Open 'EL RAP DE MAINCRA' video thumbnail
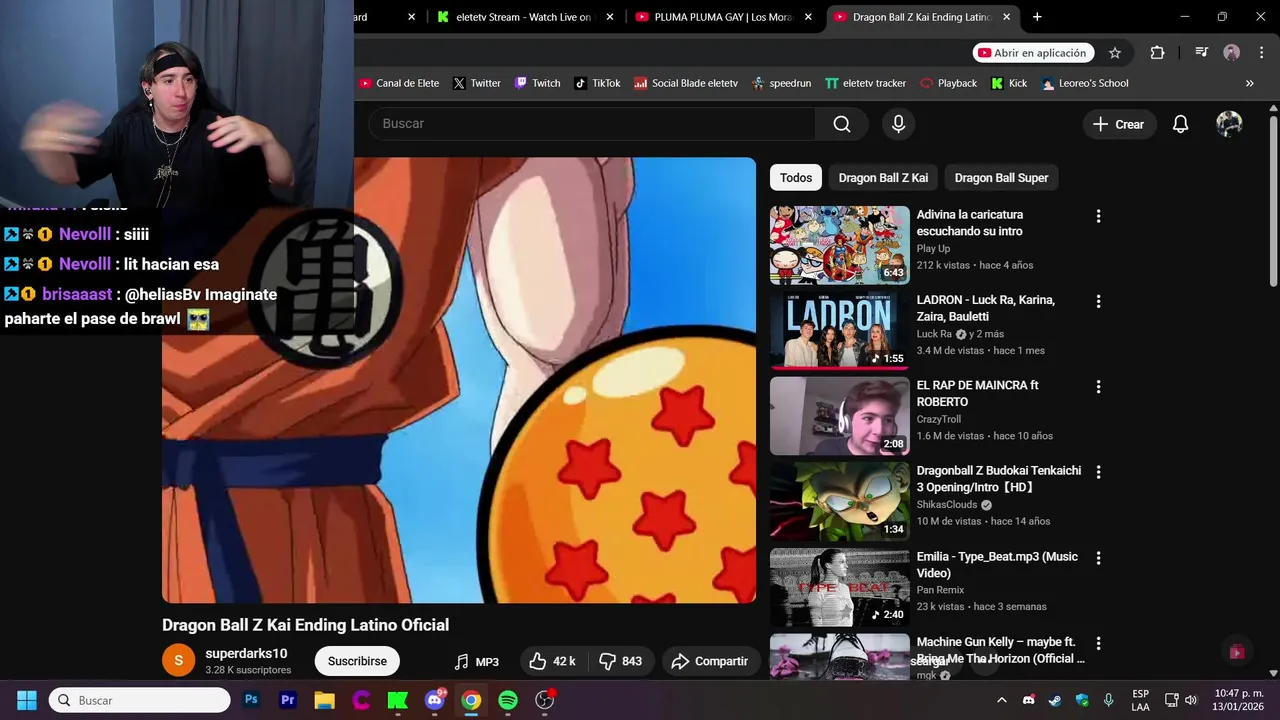 click(839, 416)
